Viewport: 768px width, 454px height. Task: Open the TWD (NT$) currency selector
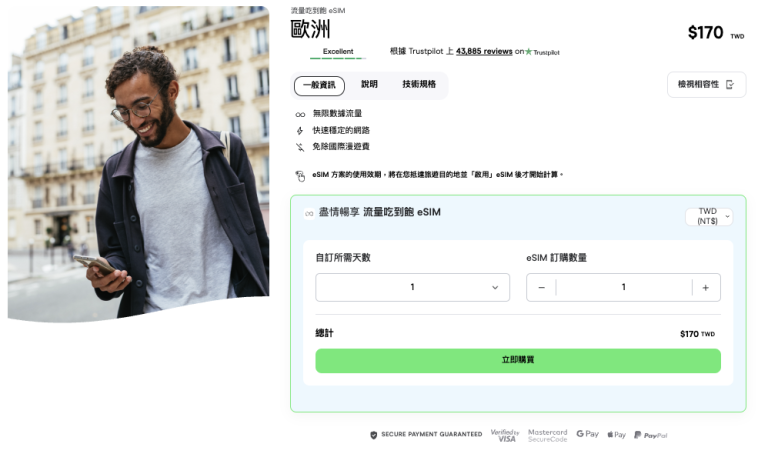(x=709, y=216)
